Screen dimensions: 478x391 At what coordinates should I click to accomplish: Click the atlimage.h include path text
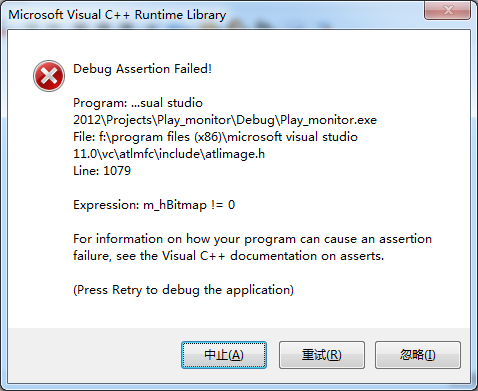(169, 154)
